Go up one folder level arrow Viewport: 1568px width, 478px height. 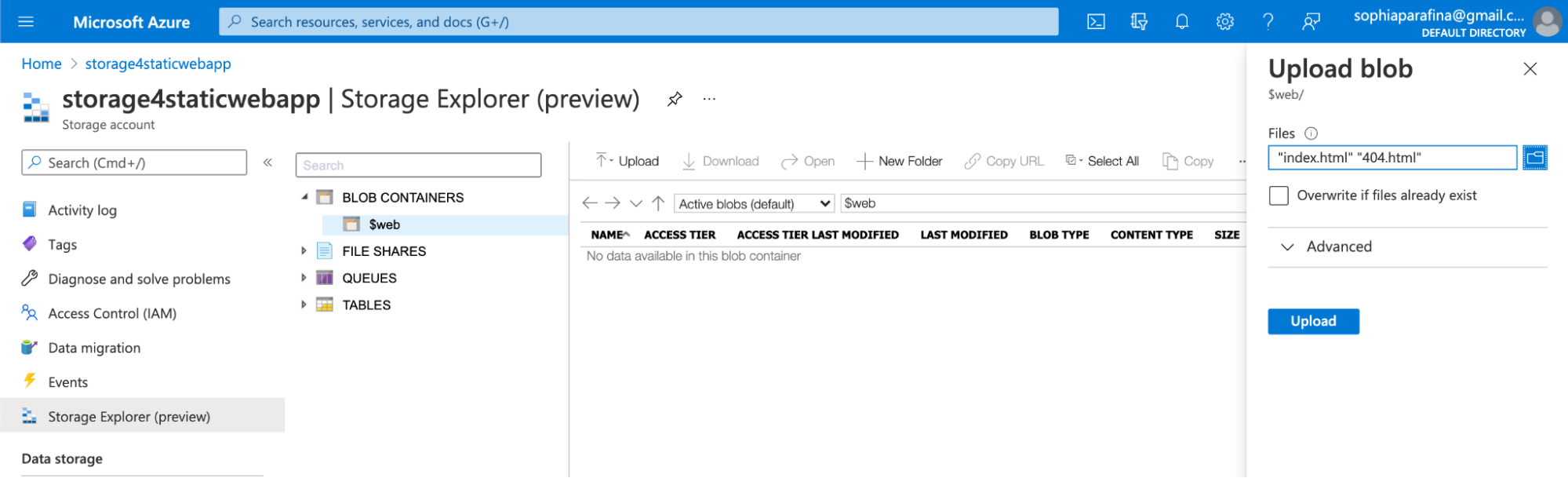pyautogui.click(x=658, y=203)
